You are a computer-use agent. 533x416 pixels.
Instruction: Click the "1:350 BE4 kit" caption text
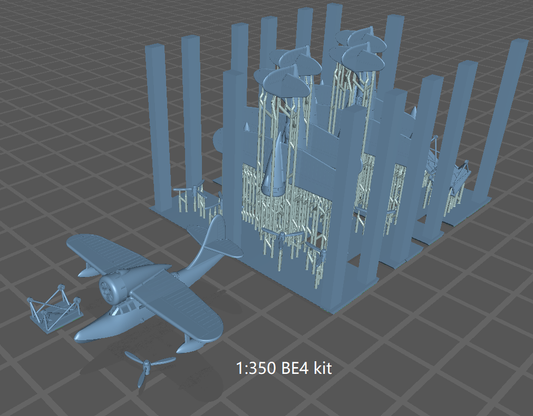coord(284,368)
